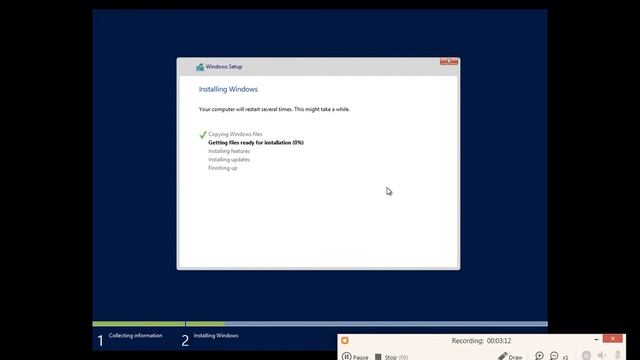Click the 'Your computer will restart several times' message

274,109
